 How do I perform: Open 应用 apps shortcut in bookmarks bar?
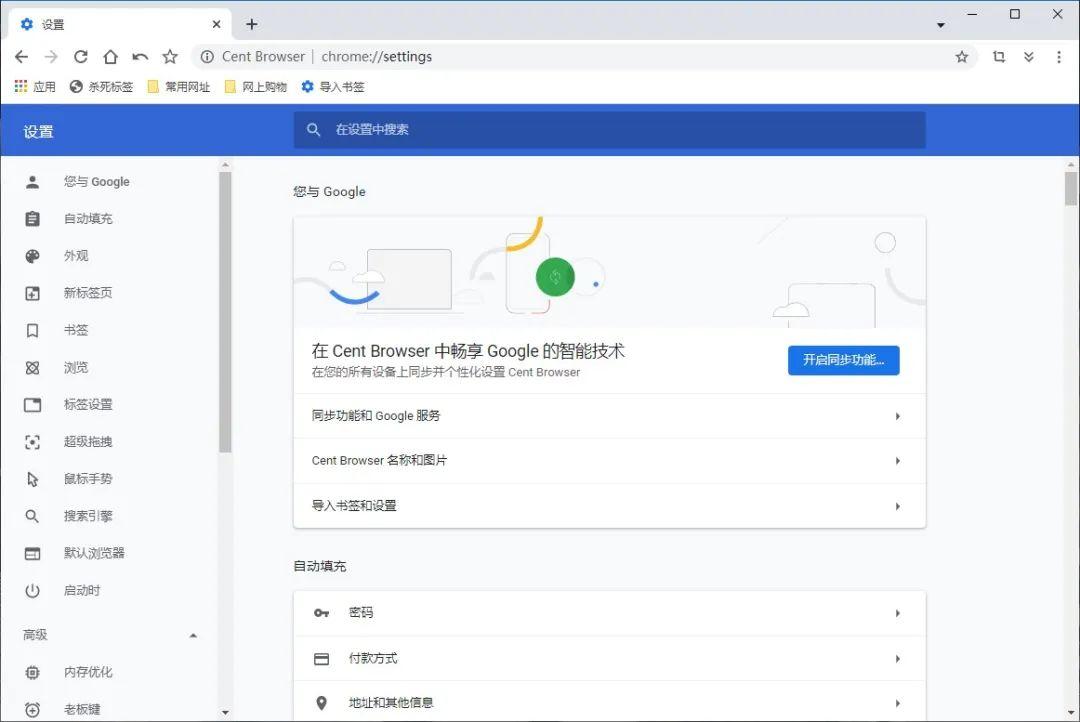(35, 86)
